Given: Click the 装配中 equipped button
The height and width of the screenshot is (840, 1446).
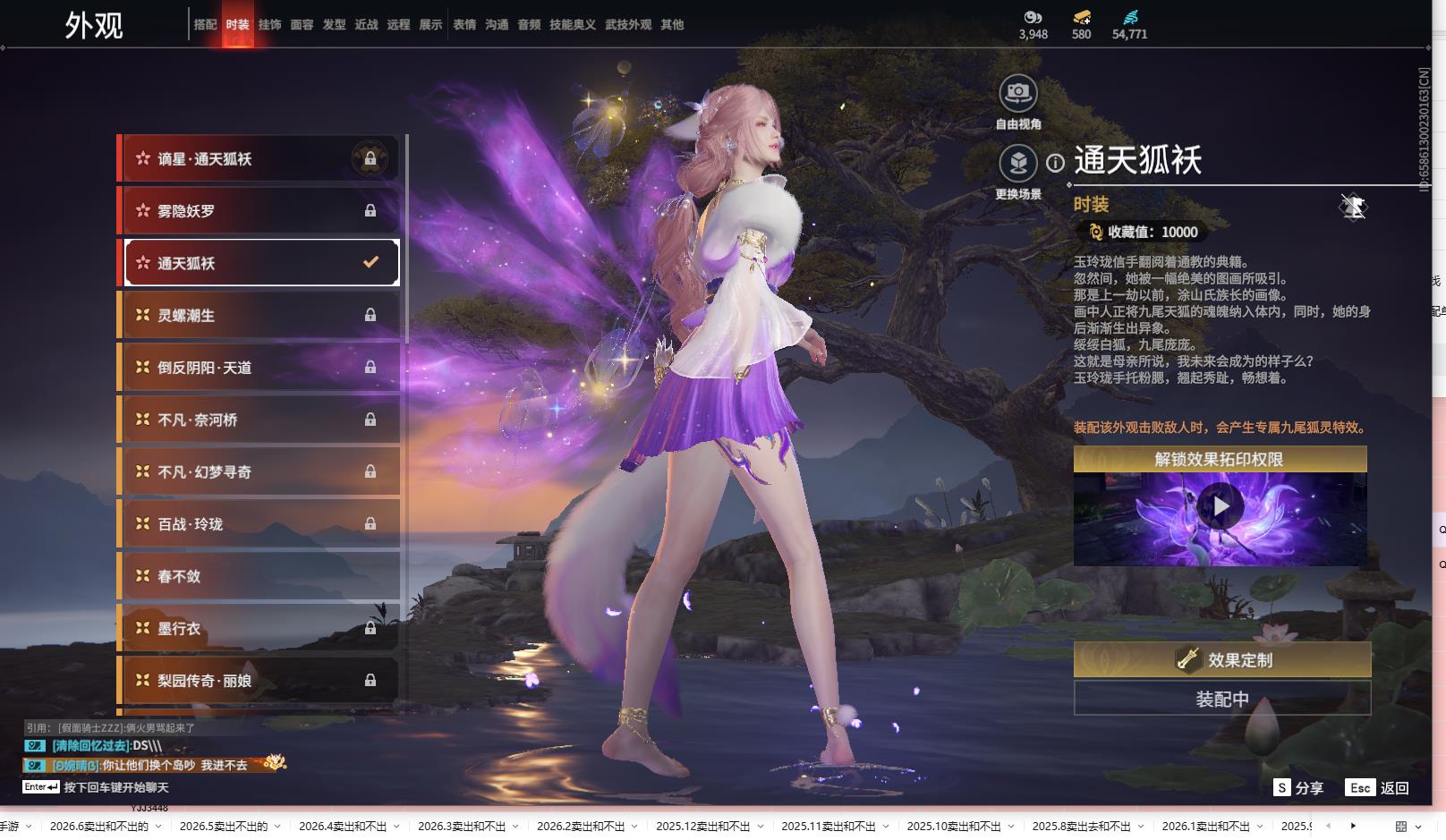Looking at the screenshot, I should pos(1222,699).
